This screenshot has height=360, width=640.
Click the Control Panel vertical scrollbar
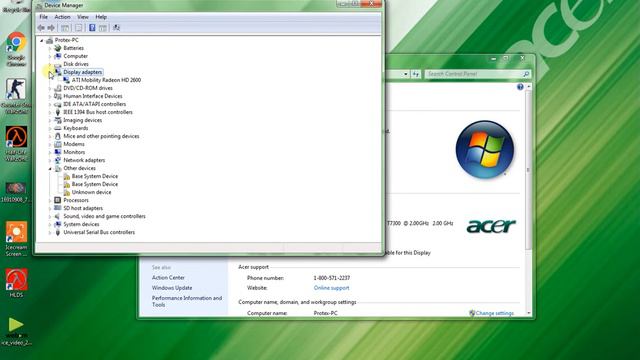pyautogui.click(x=529, y=169)
